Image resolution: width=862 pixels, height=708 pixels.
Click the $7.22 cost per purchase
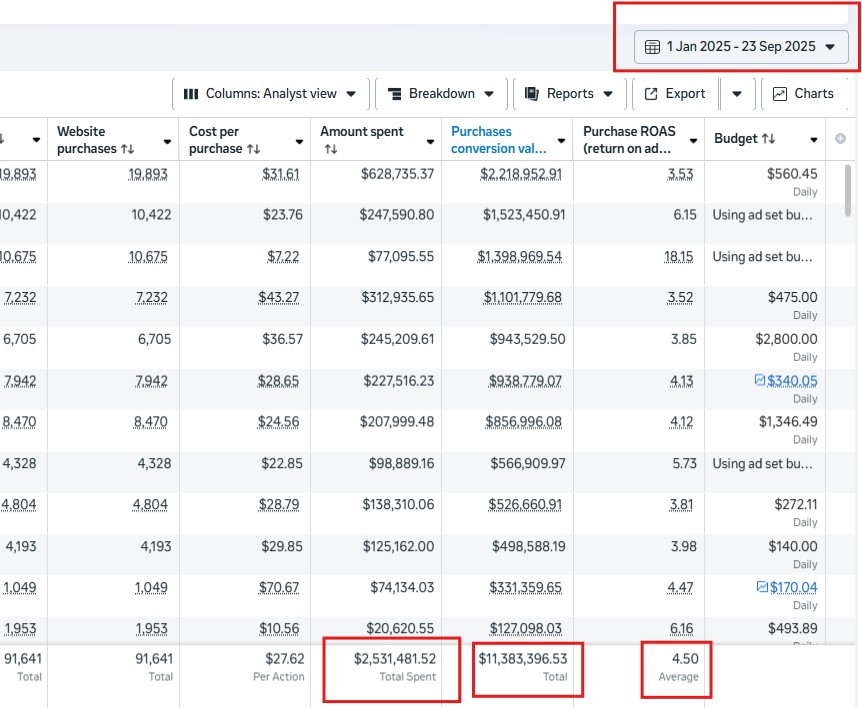point(283,257)
